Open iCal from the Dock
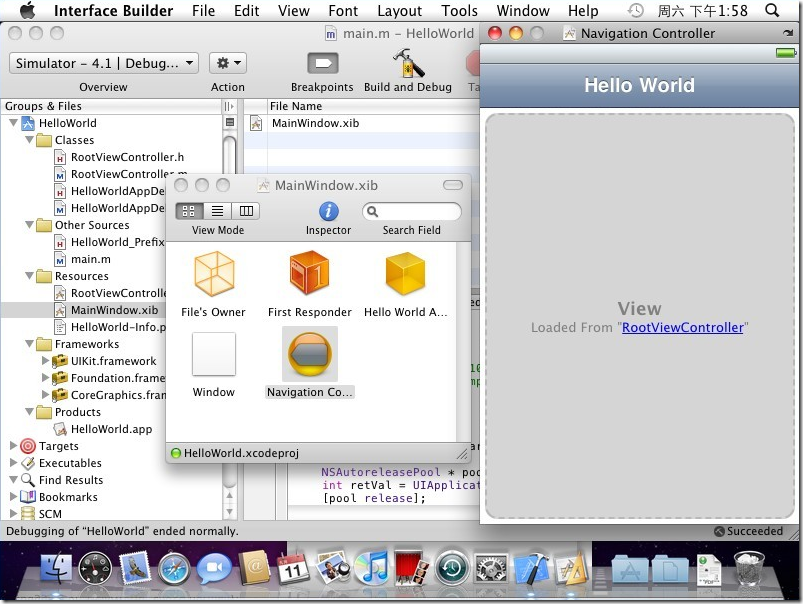This screenshot has height=604, width=803. point(293,568)
